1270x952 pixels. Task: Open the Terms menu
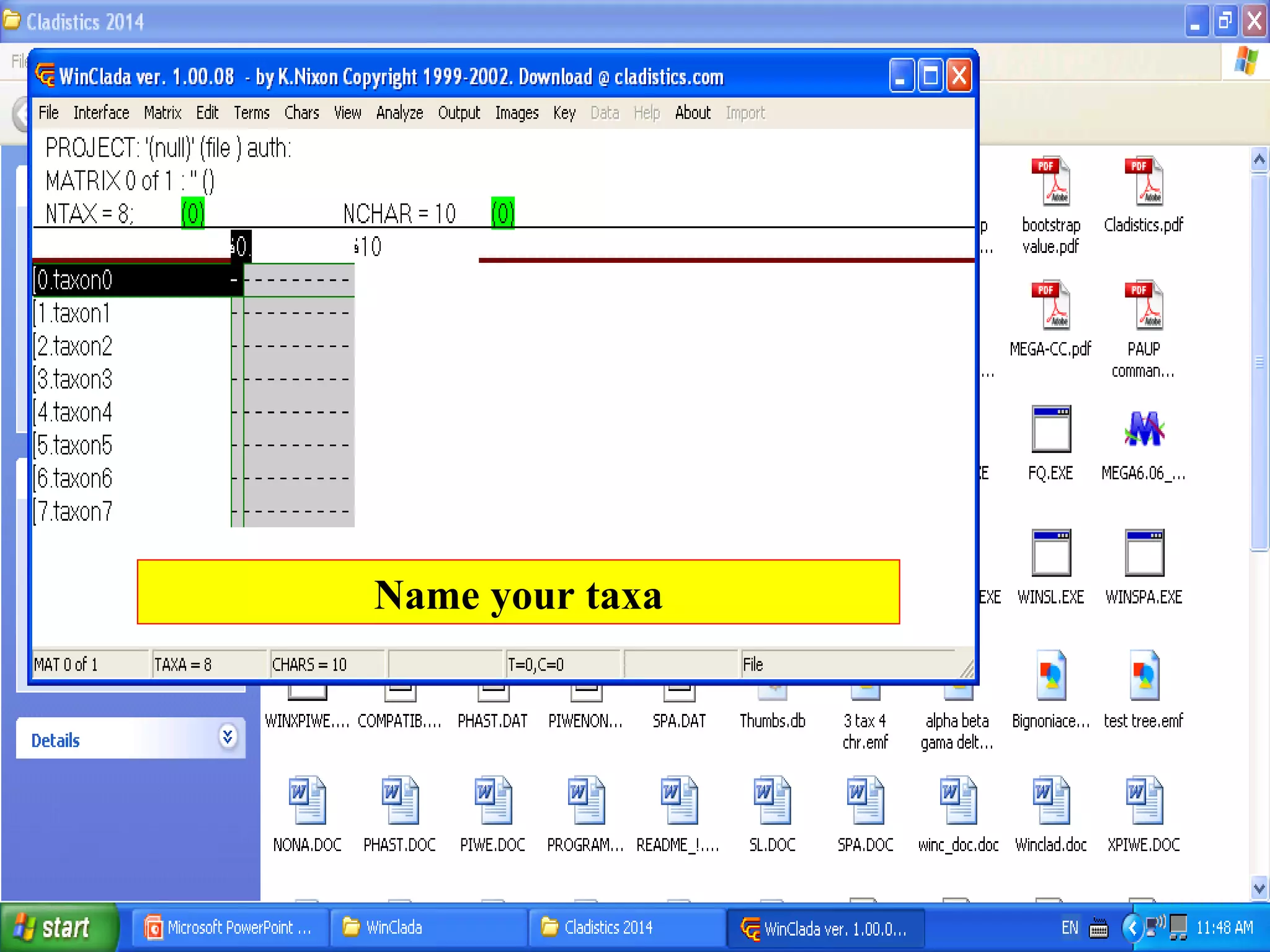point(251,113)
